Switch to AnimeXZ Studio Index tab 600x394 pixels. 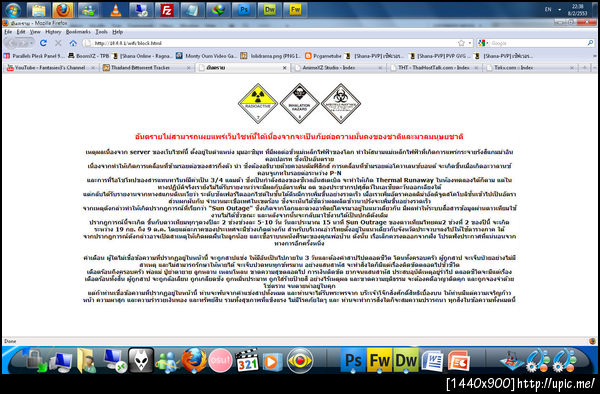coord(338,68)
